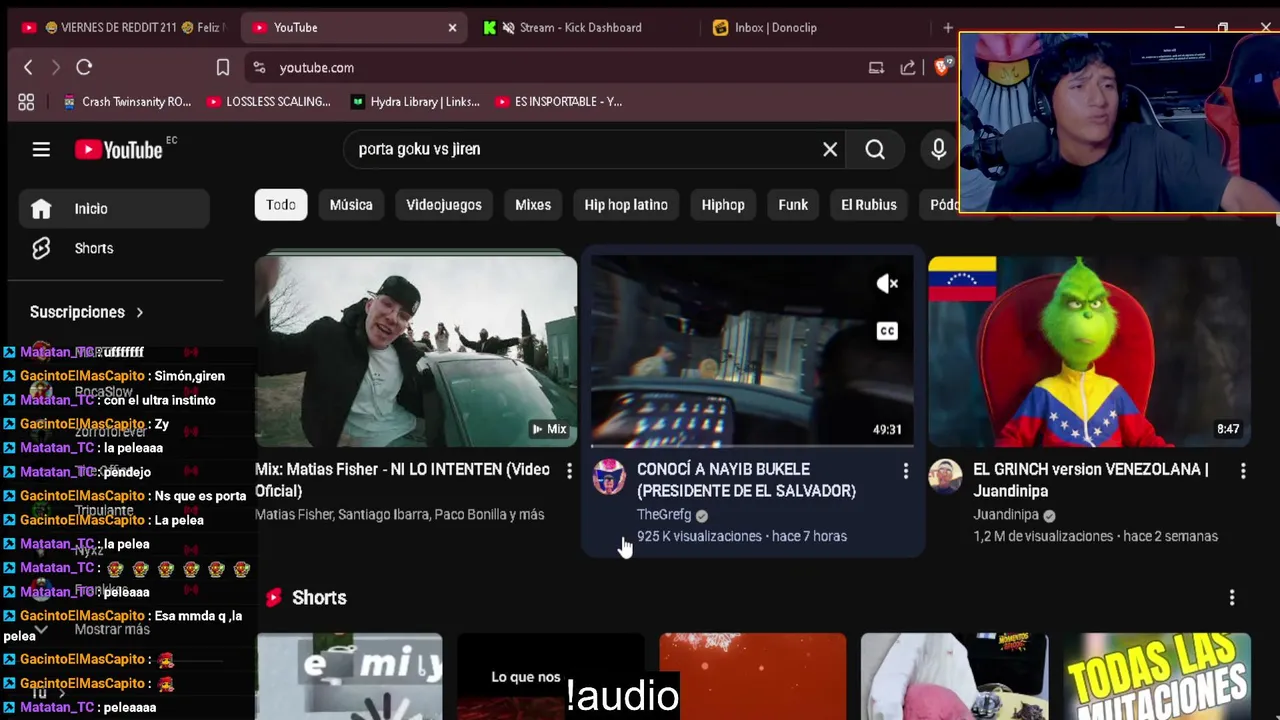Open EL GRINCH version VENEZOLANA title
The image size is (1280, 720).
coord(1091,480)
